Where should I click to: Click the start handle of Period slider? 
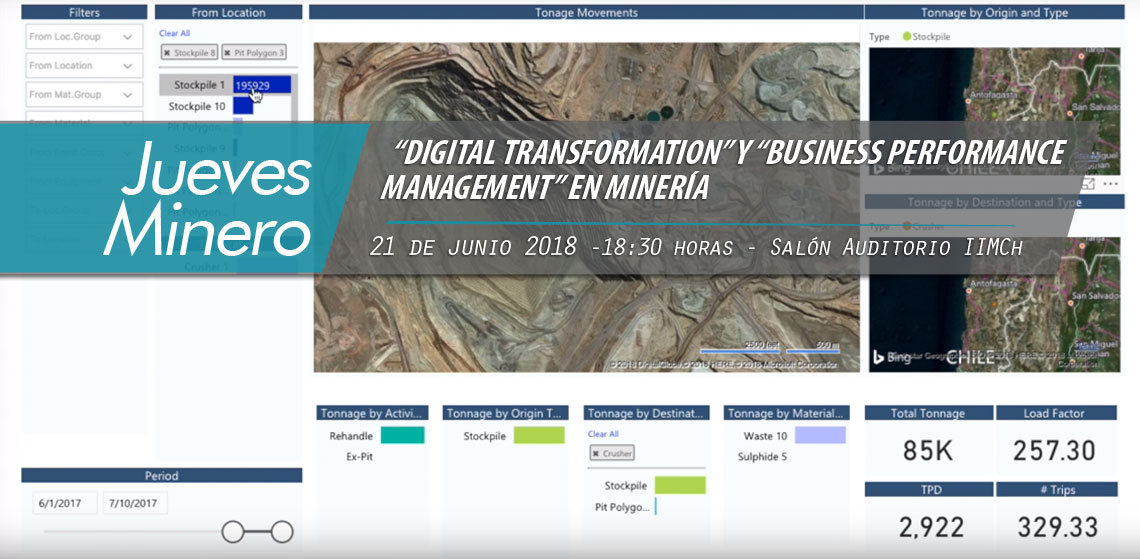233,532
